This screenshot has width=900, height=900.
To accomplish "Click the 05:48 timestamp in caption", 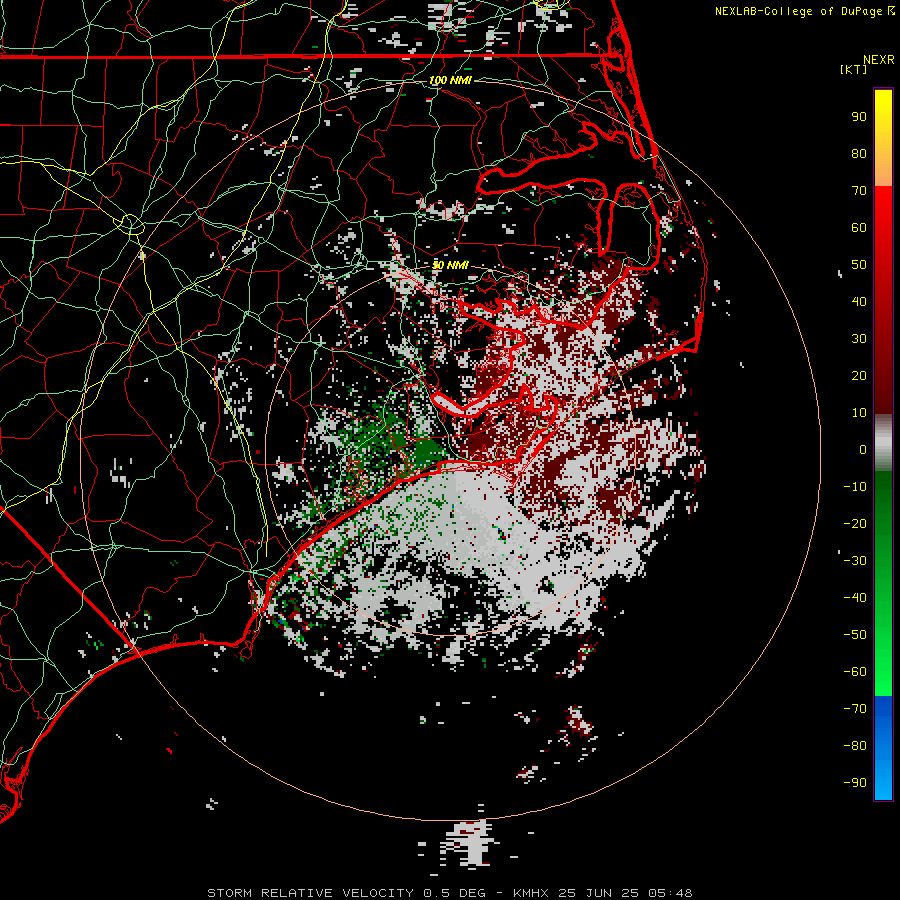I will click(x=670, y=893).
